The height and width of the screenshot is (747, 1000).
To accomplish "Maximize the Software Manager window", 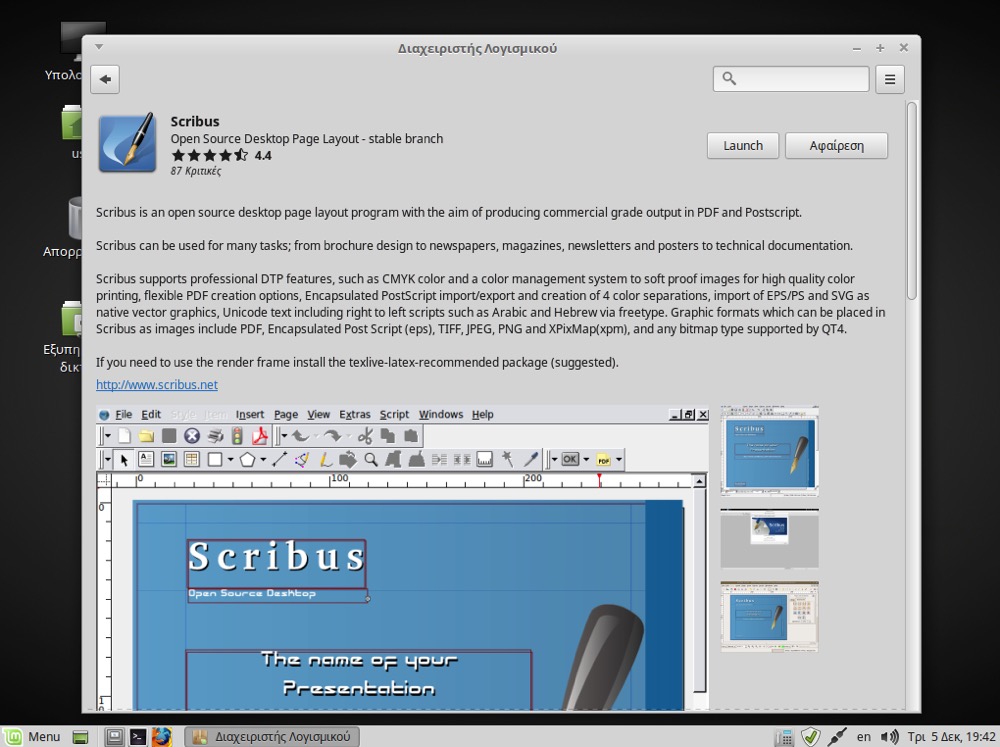I will pyautogui.click(x=880, y=48).
